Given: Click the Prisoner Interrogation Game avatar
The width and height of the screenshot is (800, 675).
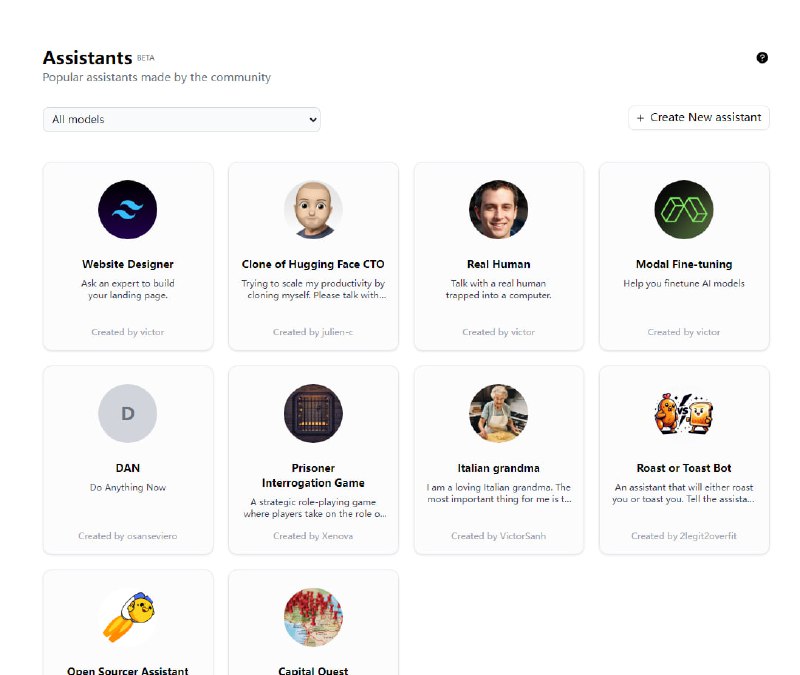Looking at the screenshot, I should [x=313, y=413].
